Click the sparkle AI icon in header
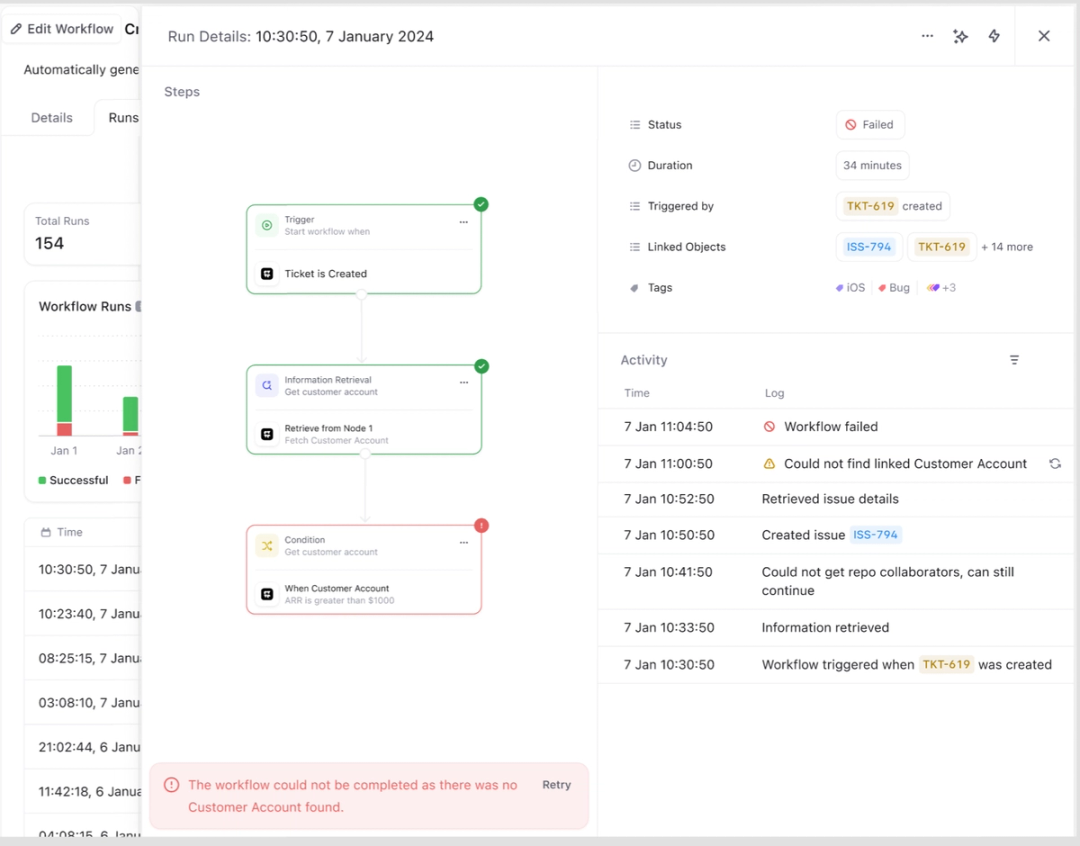This screenshot has height=846, width=1080. click(960, 36)
